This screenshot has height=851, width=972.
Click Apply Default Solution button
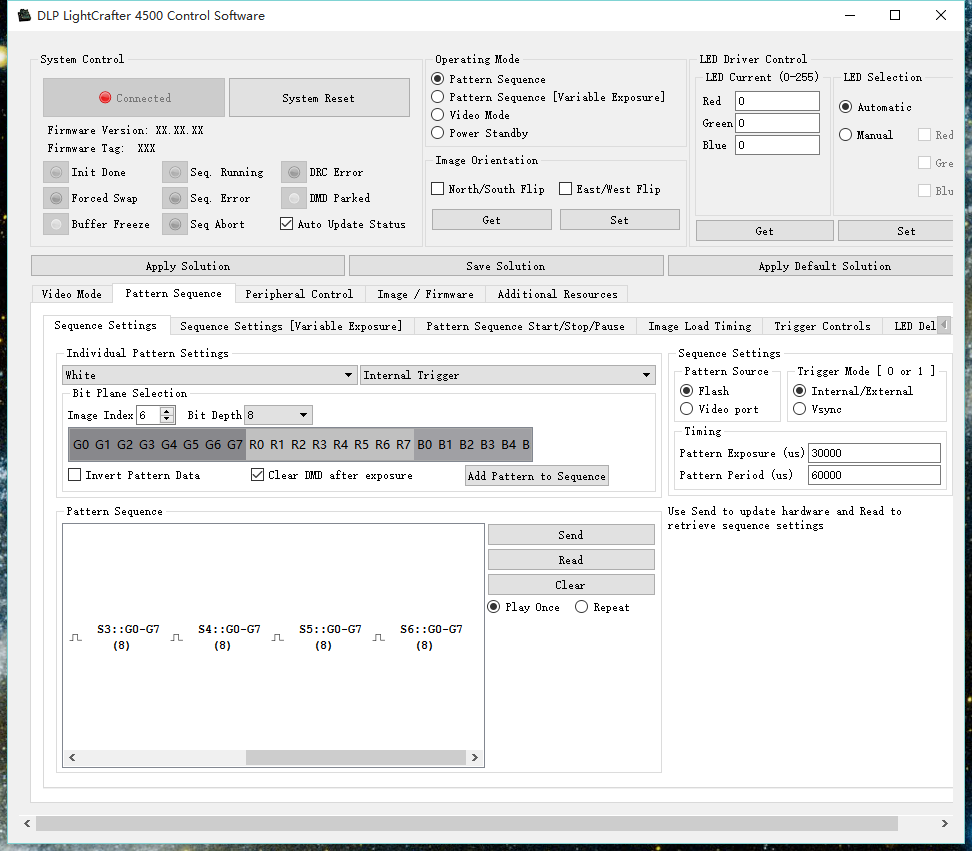click(811, 266)
